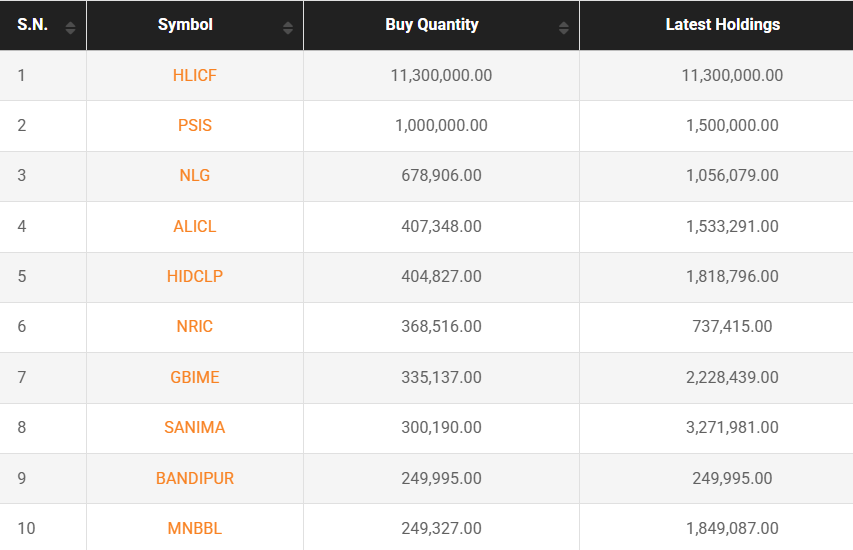Click sort arrows in Buy Quantity header

(x=564, y=27)
